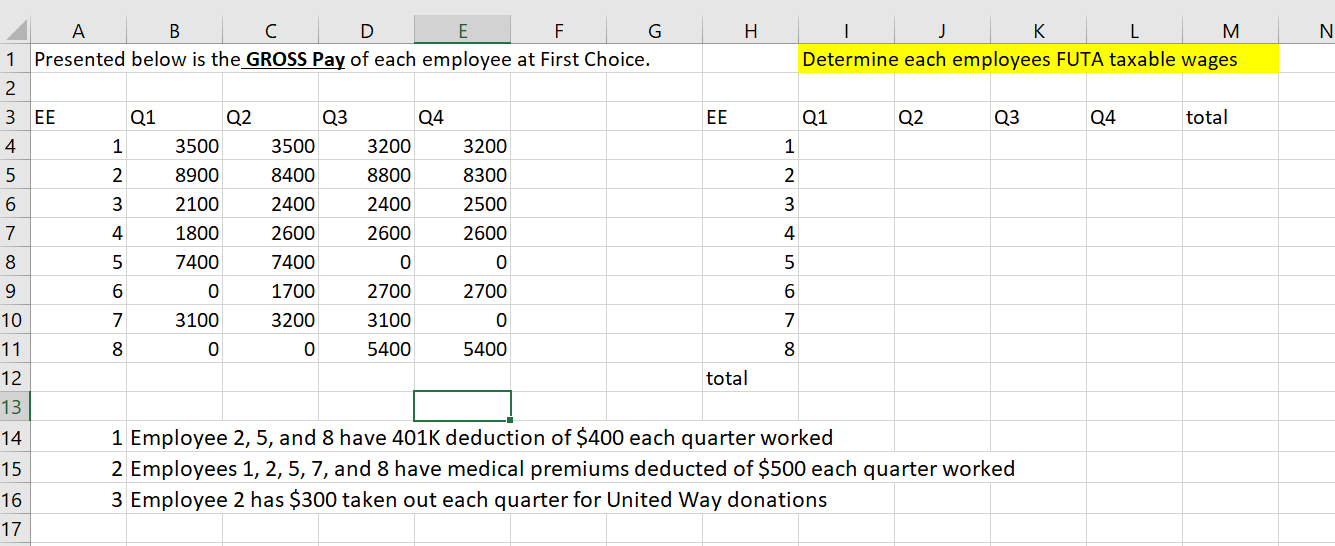
Task: Select column F header
Action: click(558, 30)
